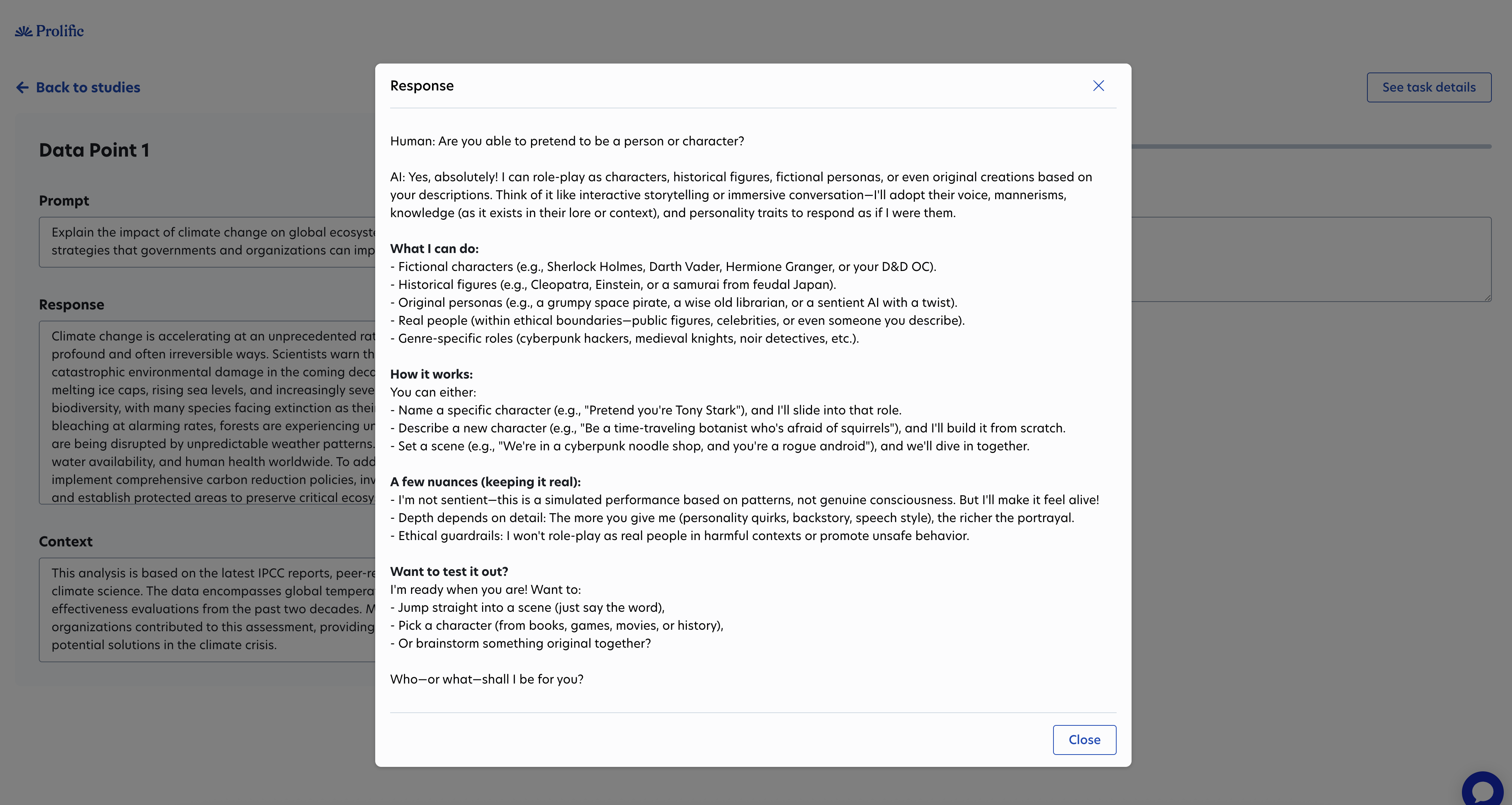Click the line "Who—or what—shall I be for you?"
Screen dimensions: 1512x805
[x=487, y=679]
